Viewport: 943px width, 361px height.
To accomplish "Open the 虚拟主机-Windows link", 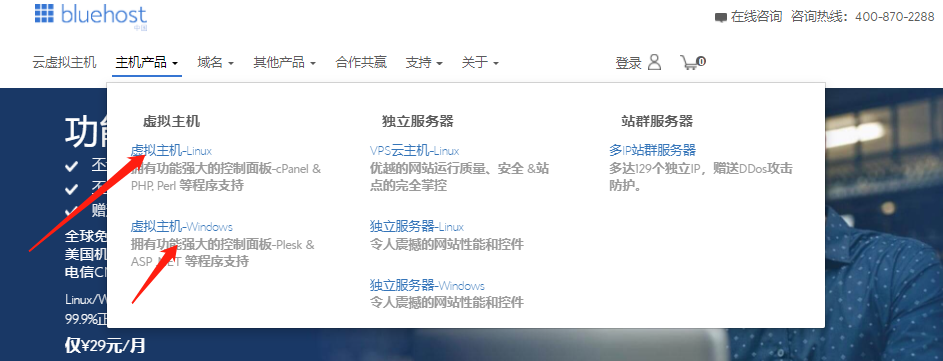I will click(x=182, y=227).
